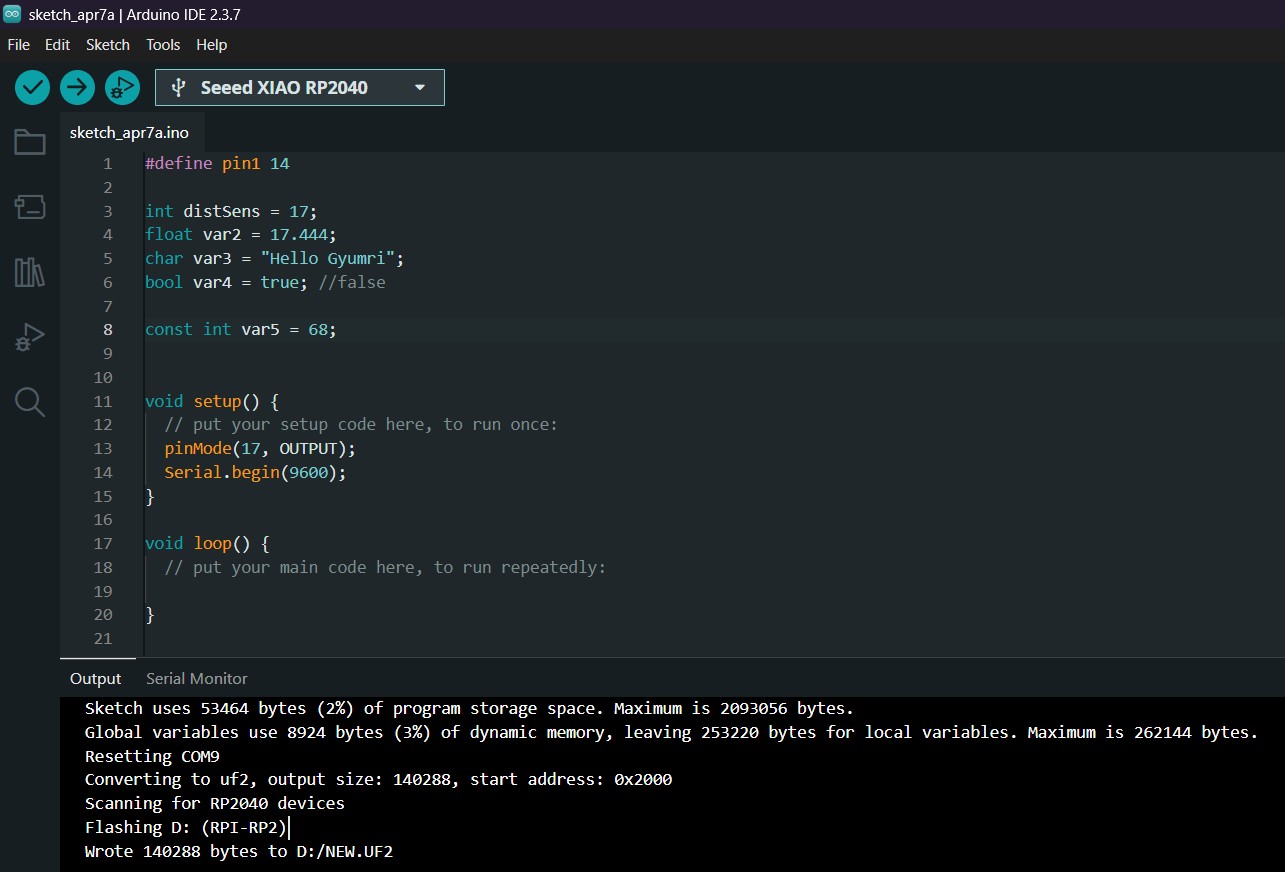
Task: Start debugging with the debug toolbar icon
Action: (x=122, y=87)
